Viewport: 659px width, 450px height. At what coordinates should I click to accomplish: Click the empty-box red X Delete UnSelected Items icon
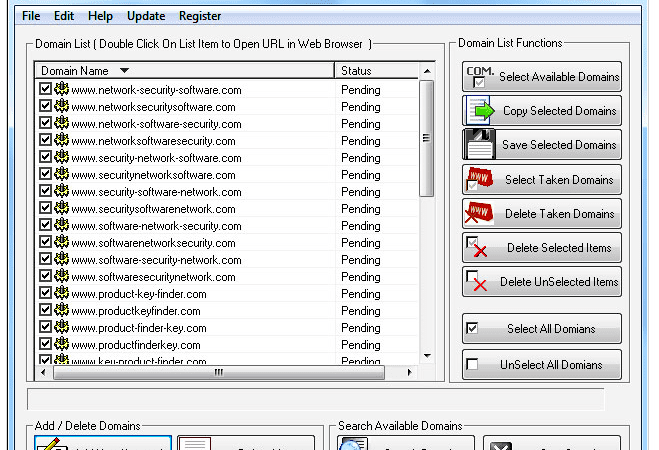coord(477,281)
